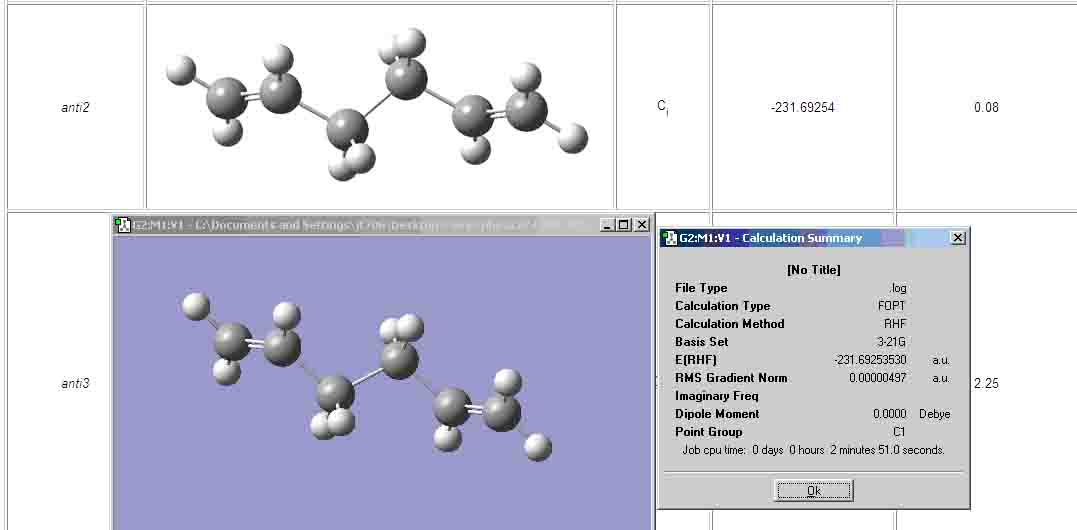Click the anti2 relative energy 0.08
The width and height of the screenshot is (1077, 530).
[986, 107]
